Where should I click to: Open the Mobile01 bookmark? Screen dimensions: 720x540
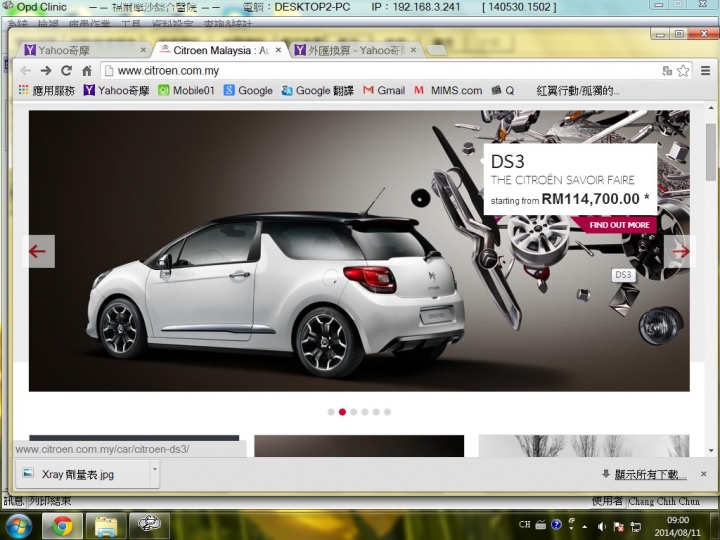click(x=186, y=90)
